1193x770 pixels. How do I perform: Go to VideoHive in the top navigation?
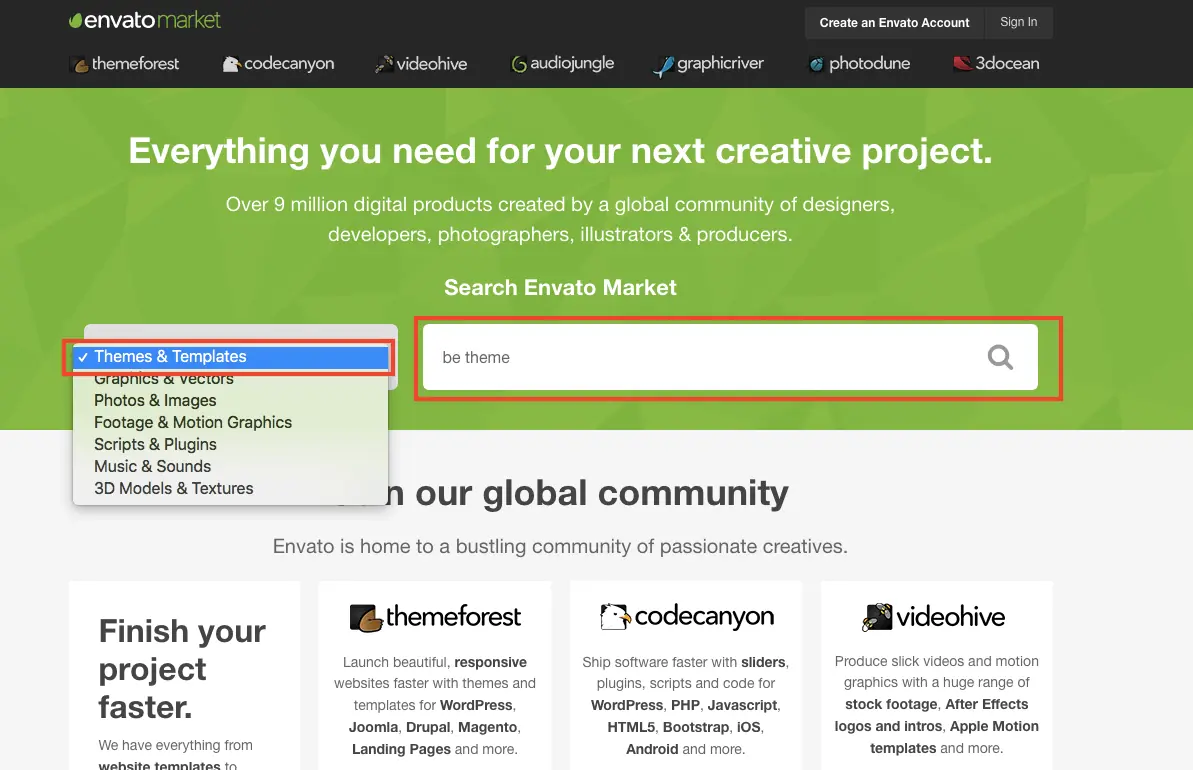coord(421,64)
